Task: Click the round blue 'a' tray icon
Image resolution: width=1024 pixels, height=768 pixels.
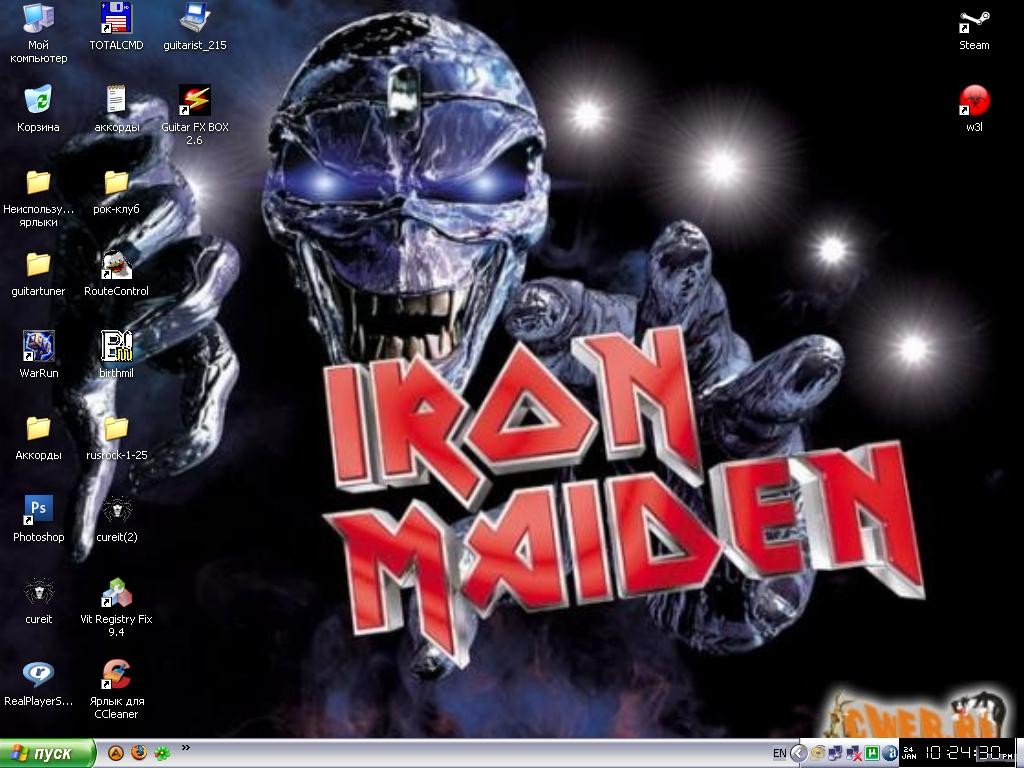Action: pyautogui.click(x=890, y=753)
